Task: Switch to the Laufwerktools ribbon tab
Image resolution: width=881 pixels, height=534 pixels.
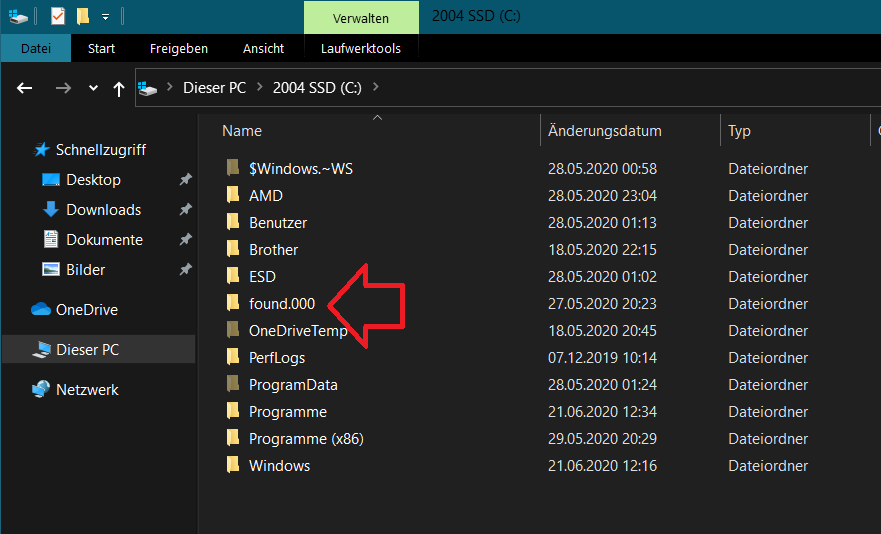Action: [361, 48]
